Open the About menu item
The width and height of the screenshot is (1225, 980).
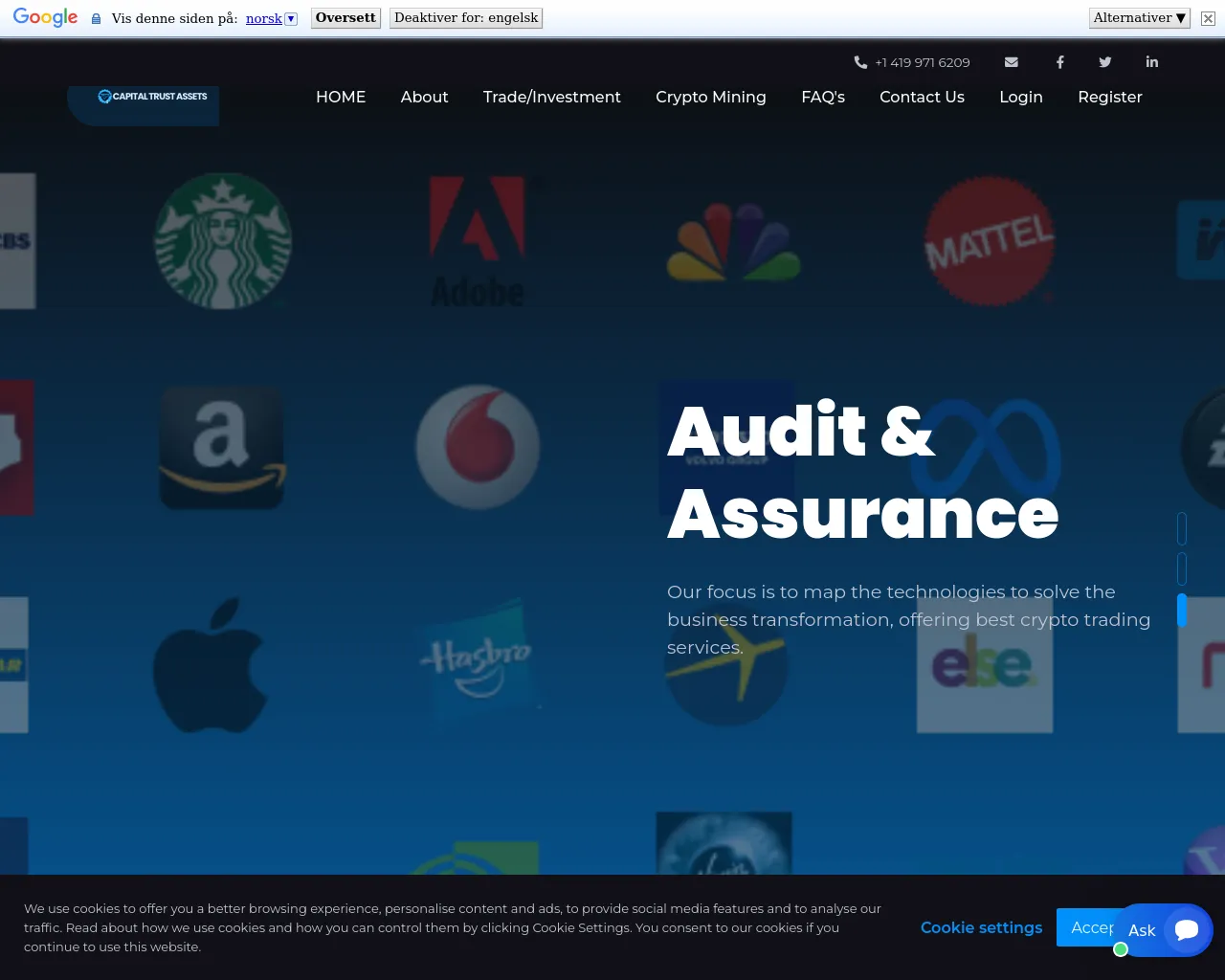coord(424,97)
